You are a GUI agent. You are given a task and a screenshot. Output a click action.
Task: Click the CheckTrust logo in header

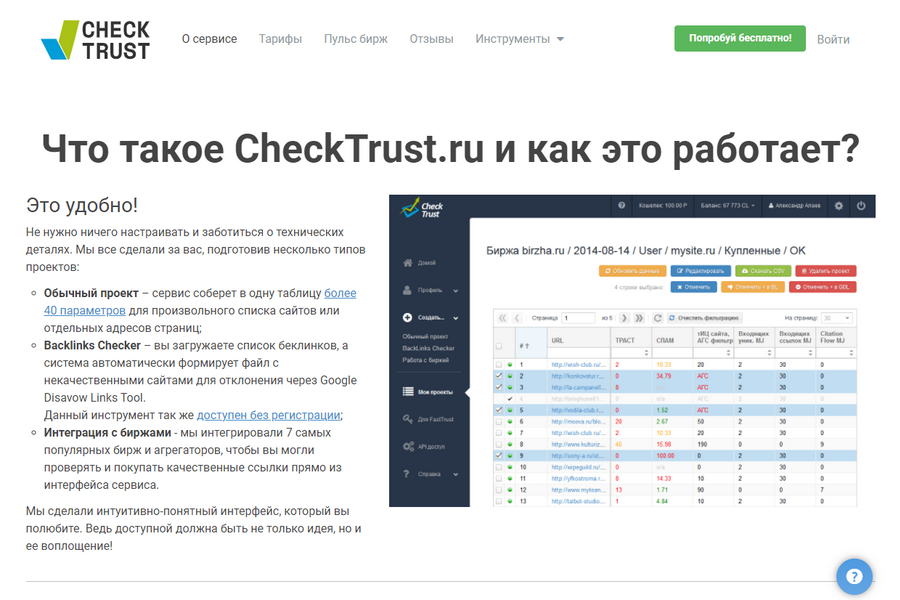[95, 39]
